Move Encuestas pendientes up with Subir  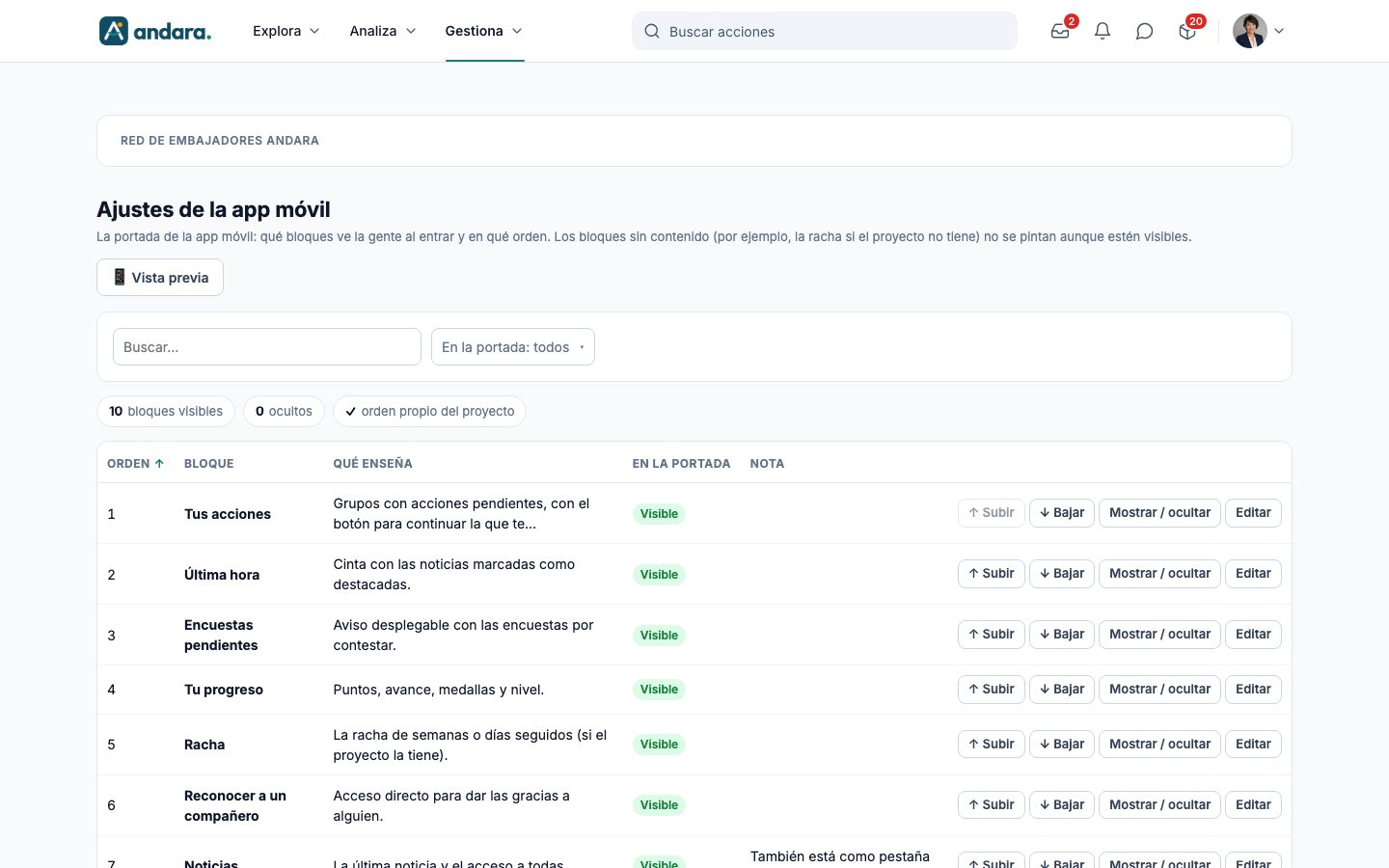992,635
